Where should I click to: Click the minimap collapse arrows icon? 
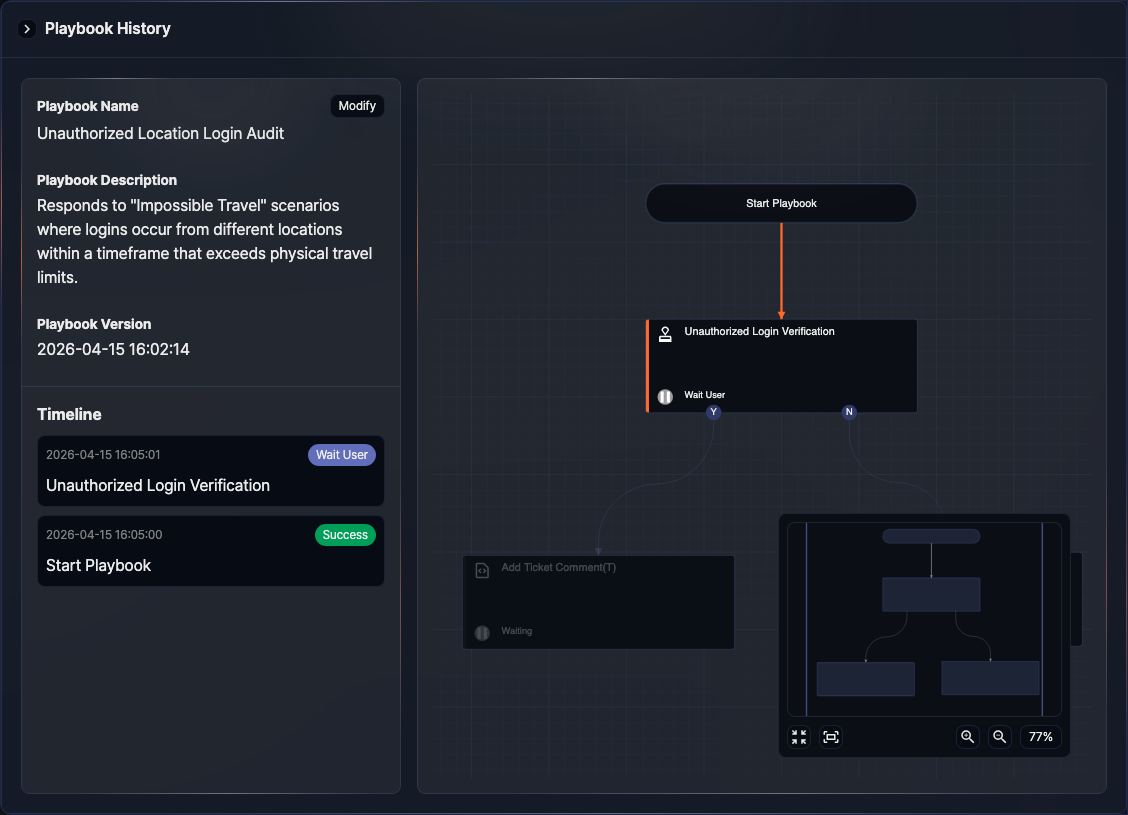click(x=799, y=737)
